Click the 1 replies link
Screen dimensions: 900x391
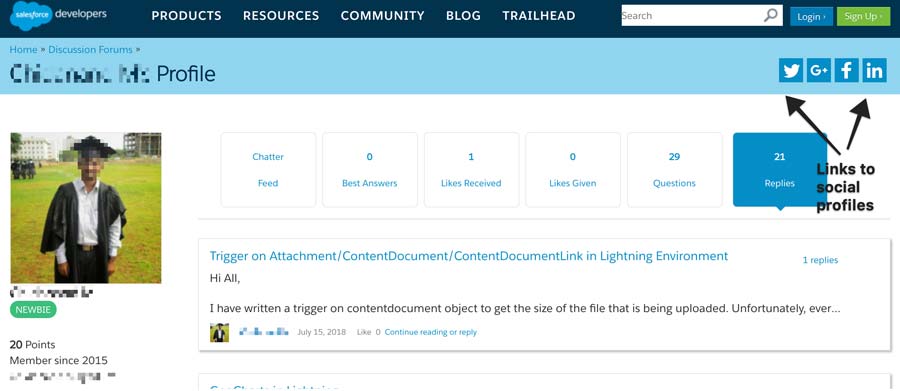[x=820, y=260]
